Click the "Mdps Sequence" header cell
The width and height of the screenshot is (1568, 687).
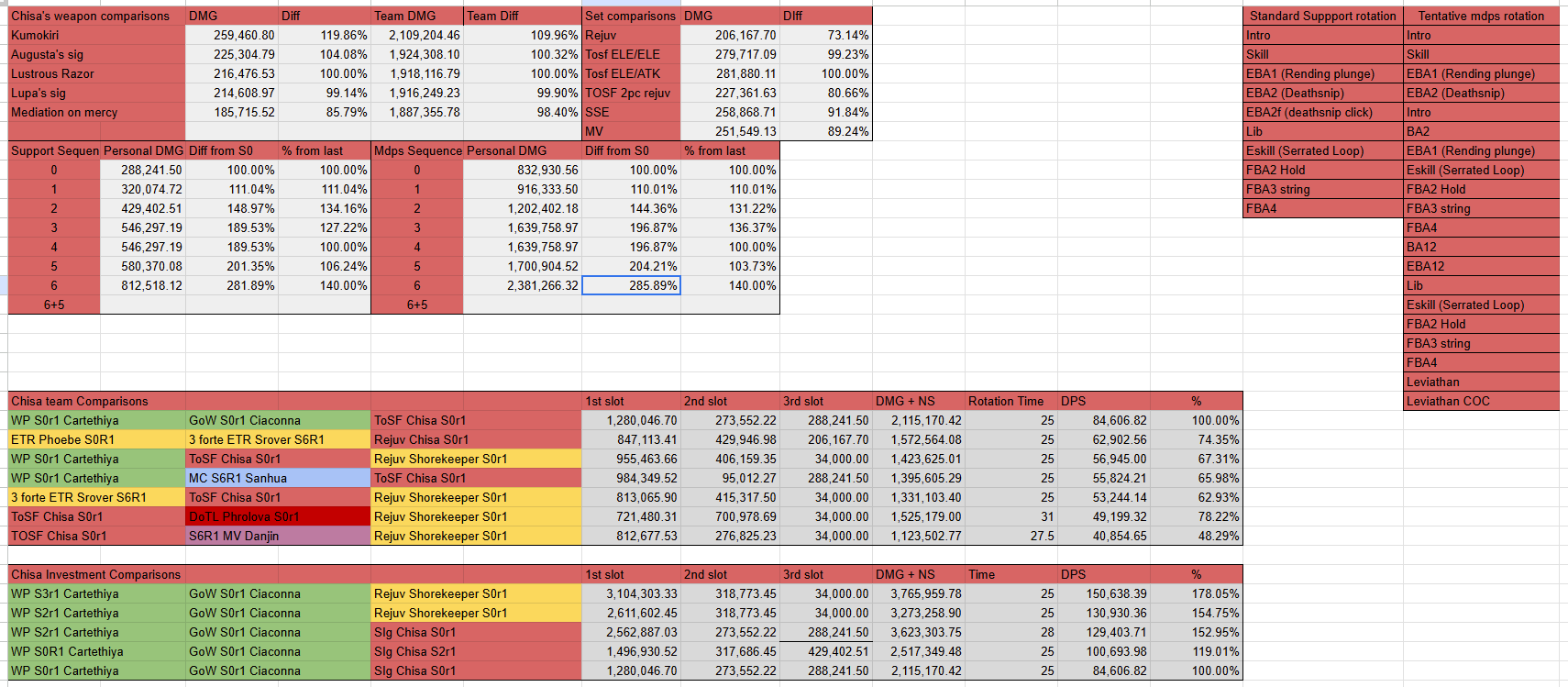click(x=417, y=150)
